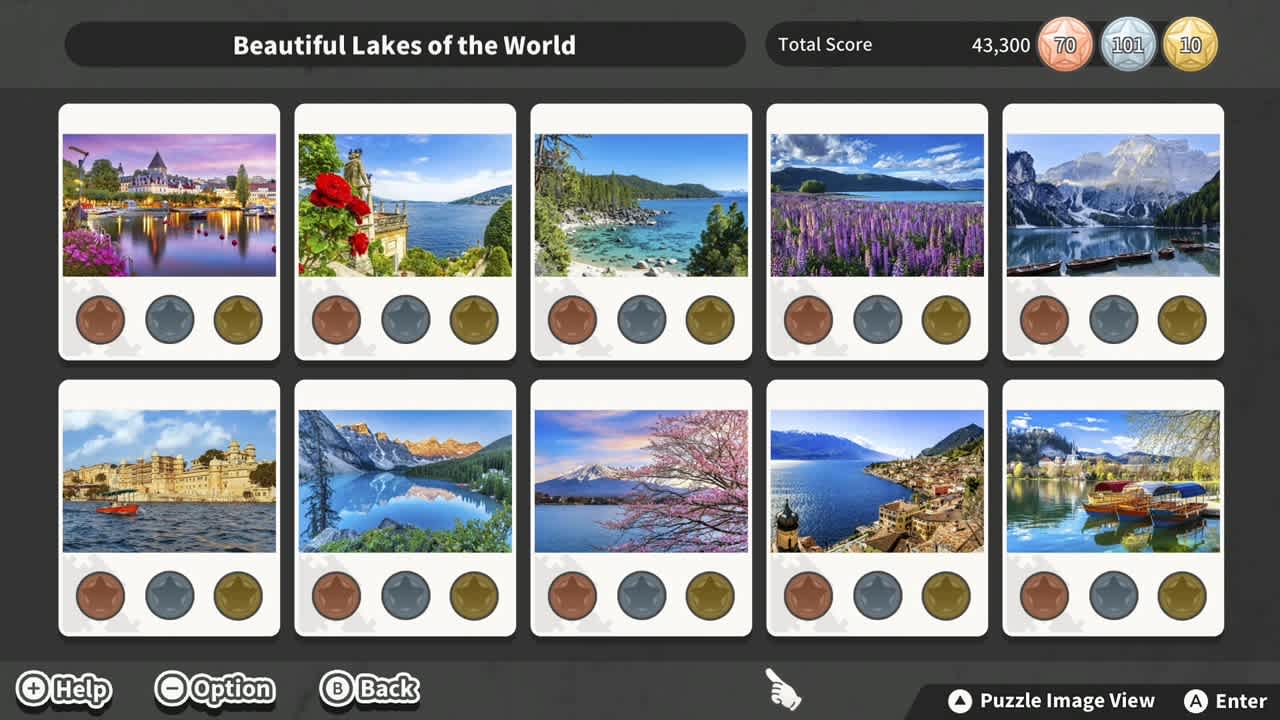The image size is (1280, 720).
Task: Go Back with the B button
Action: click(x=369, y=689)
